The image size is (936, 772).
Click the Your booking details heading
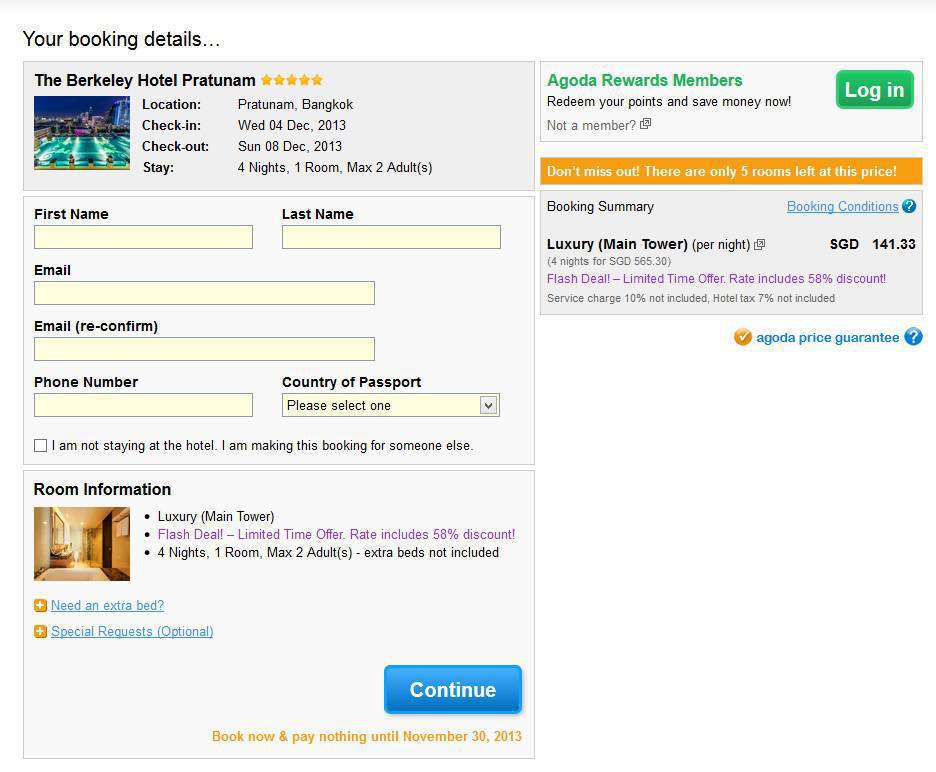pyautogui.click(x=121, y=39)
